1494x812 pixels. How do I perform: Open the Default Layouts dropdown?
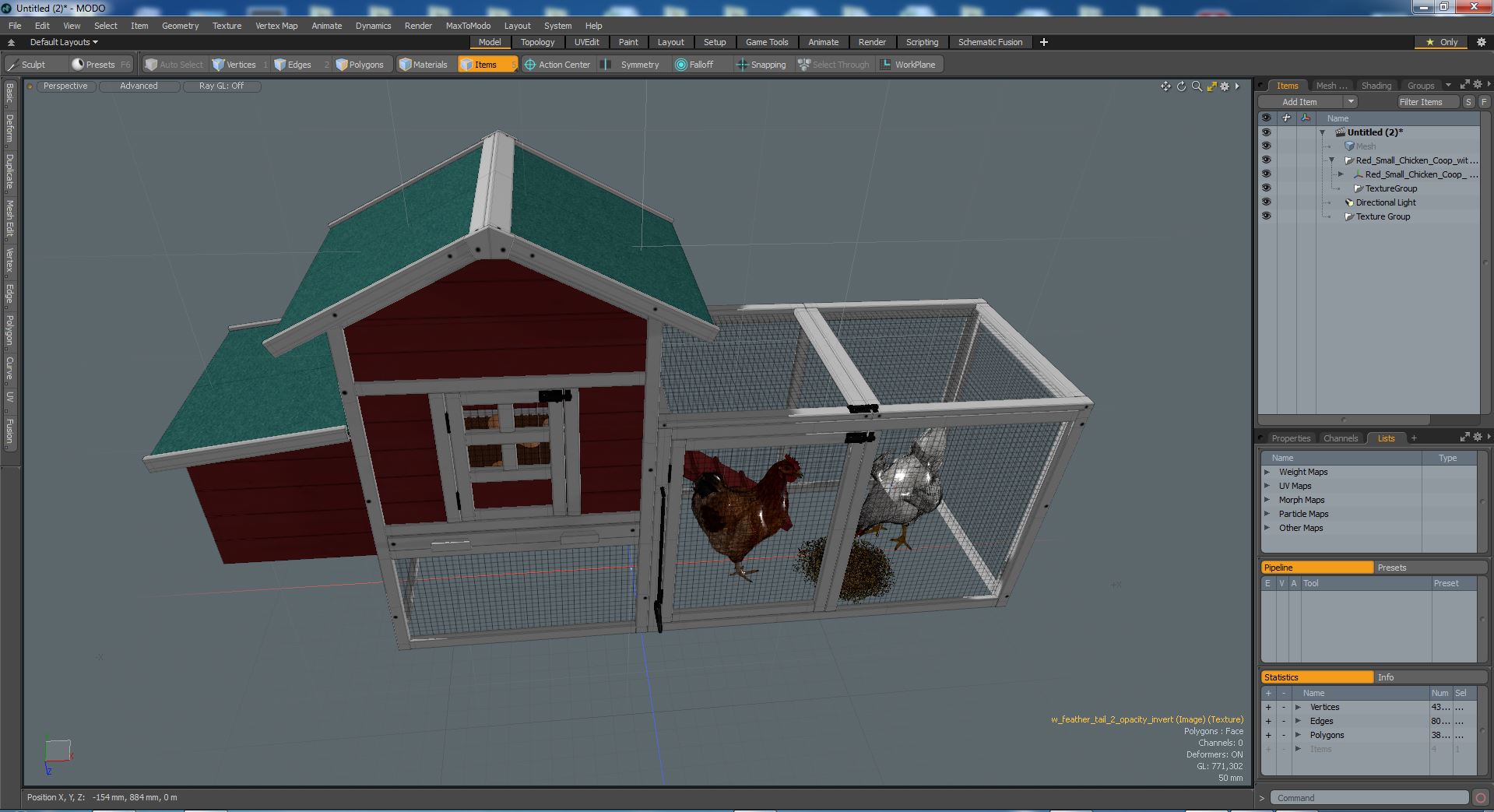click(x=64, y=42)
